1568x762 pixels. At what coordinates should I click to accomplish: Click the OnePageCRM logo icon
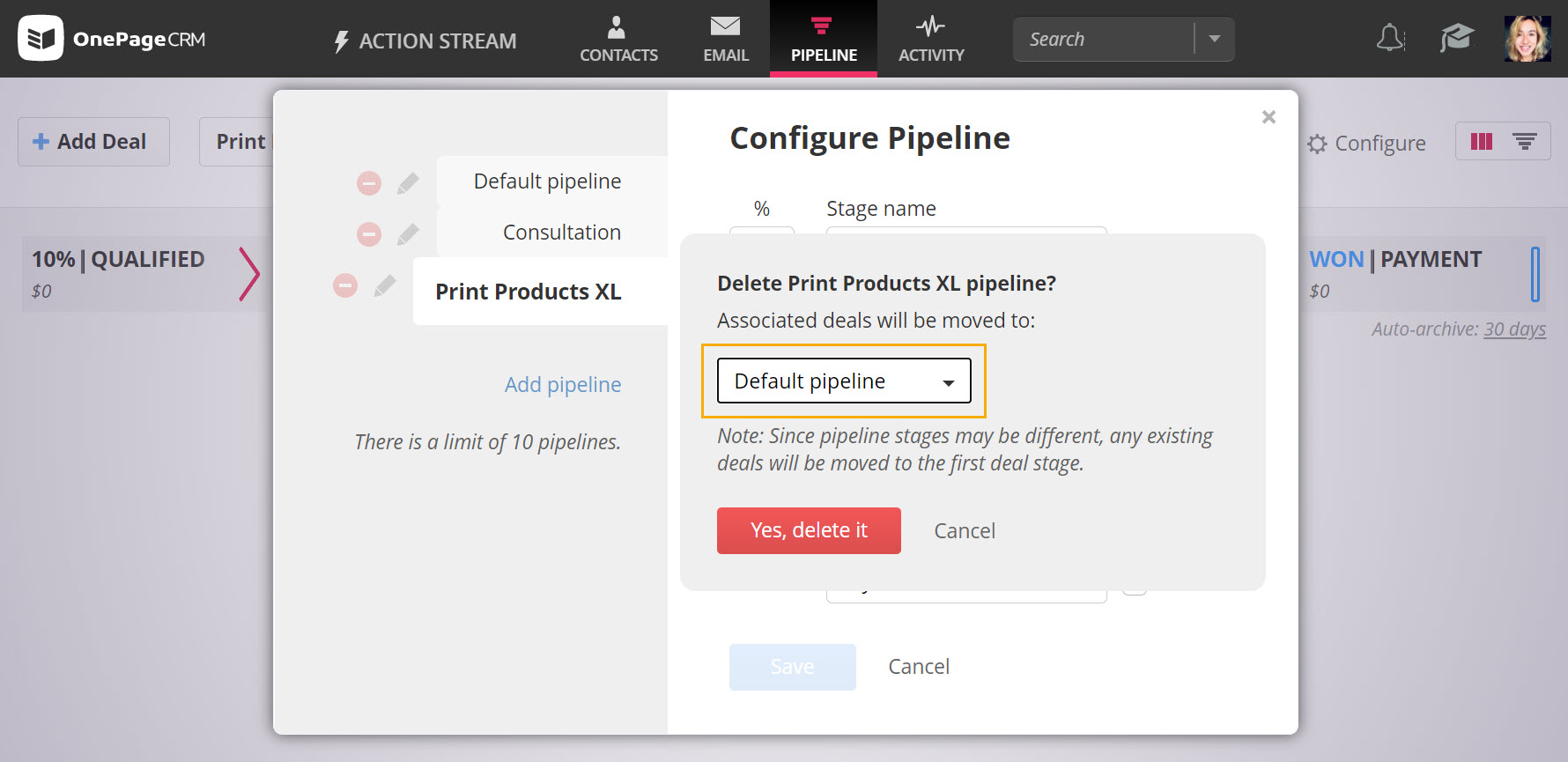pyautogui.click(x=41, y=38)
